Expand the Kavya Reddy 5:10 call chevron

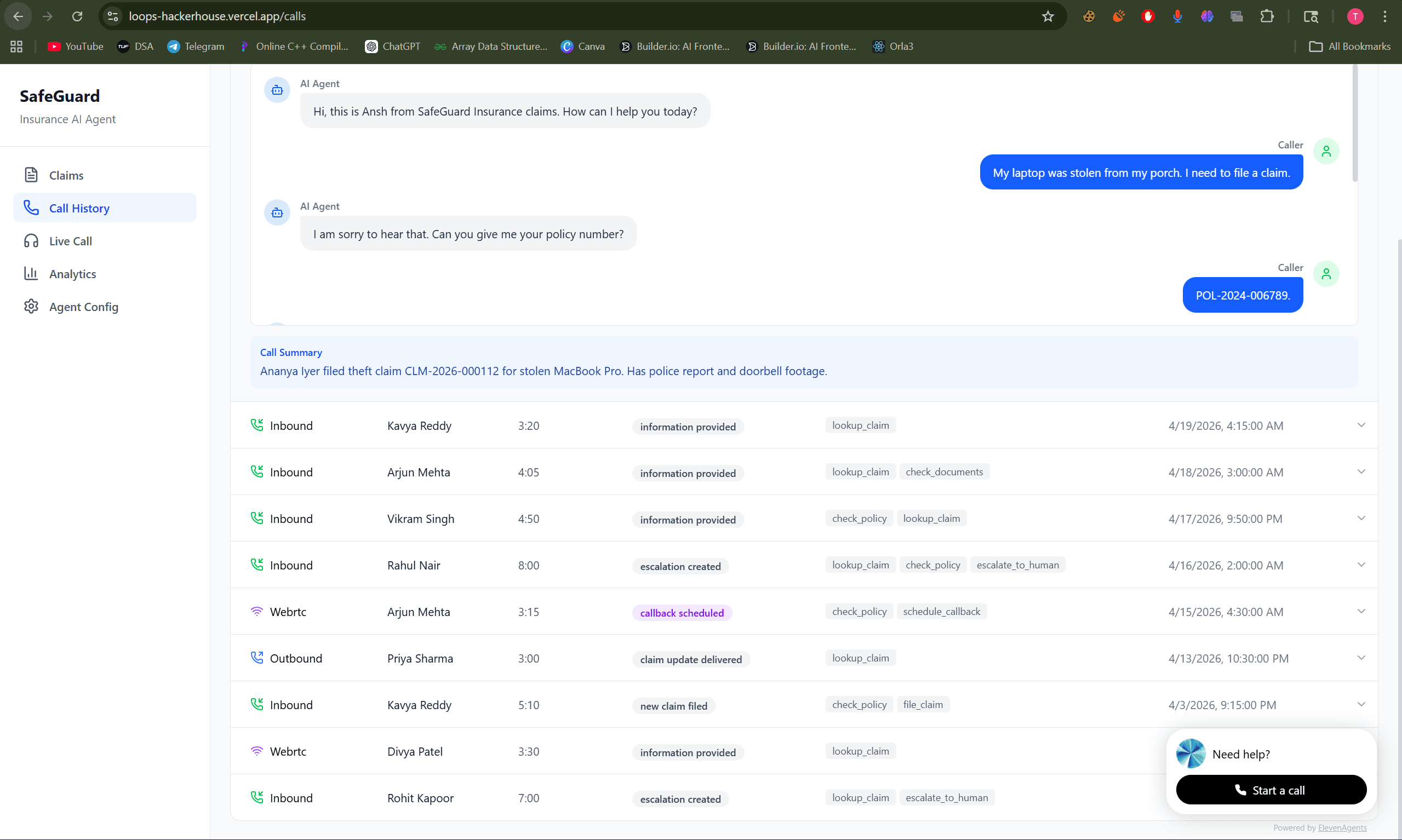tap(1361, 704)
